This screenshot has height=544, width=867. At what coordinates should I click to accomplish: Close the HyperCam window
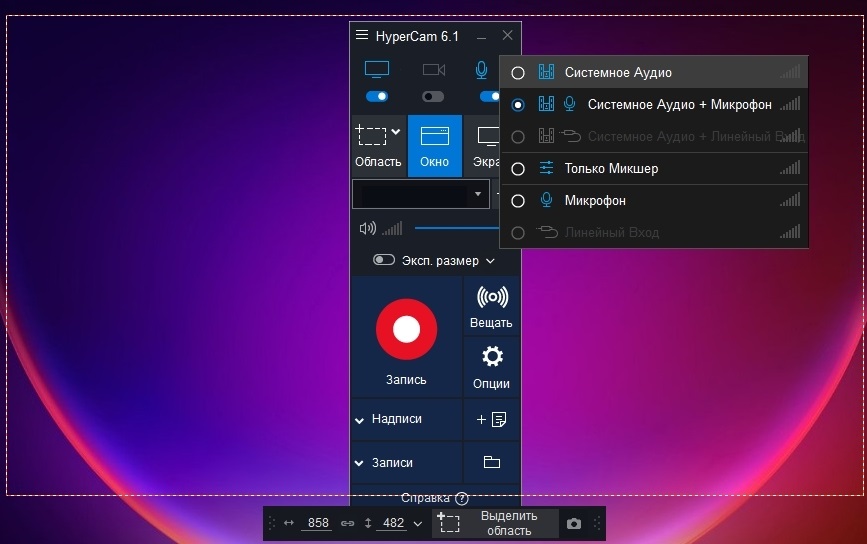(x=508, y=35)
